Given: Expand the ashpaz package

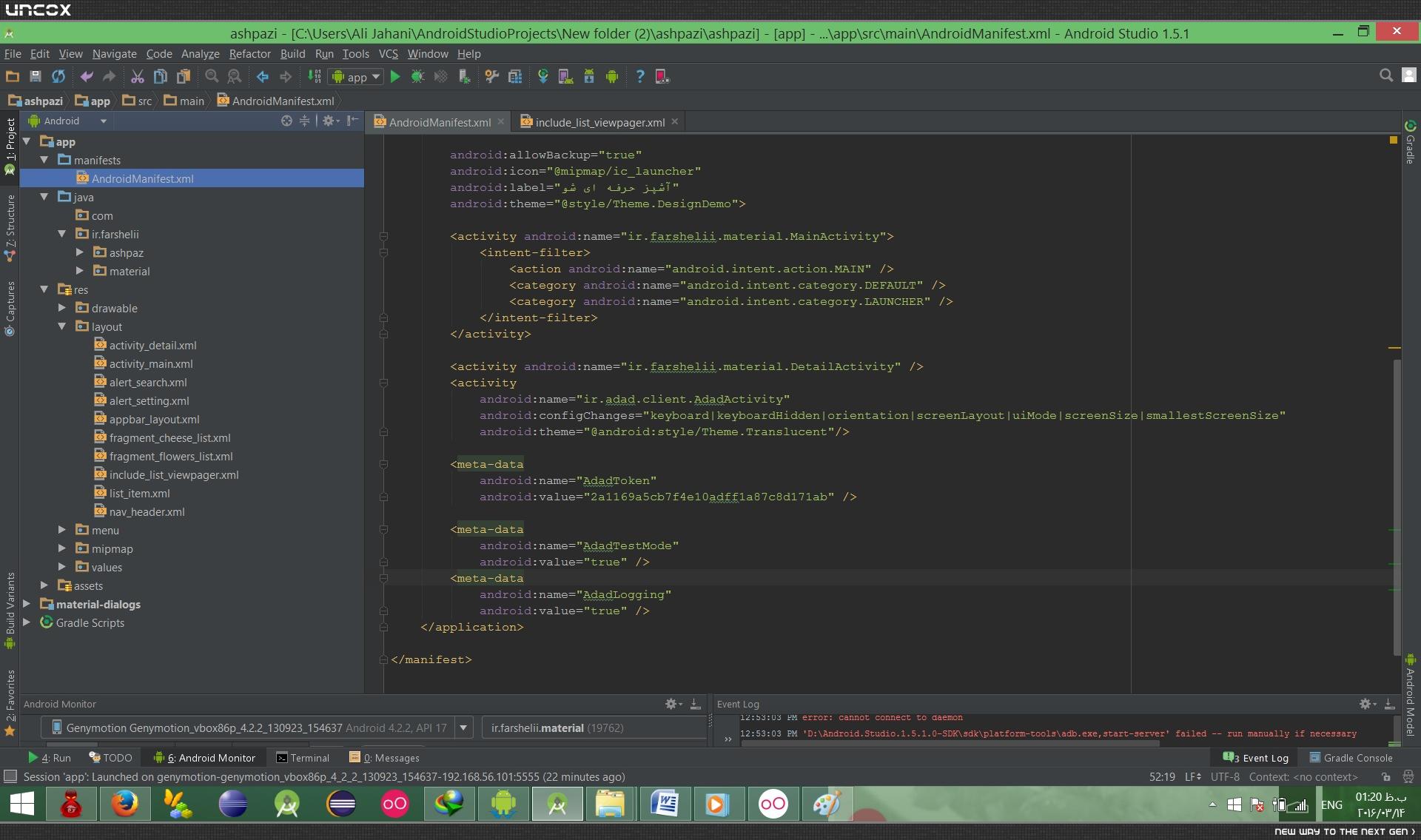Looking at the screenshot, I should tap(80, 252).
